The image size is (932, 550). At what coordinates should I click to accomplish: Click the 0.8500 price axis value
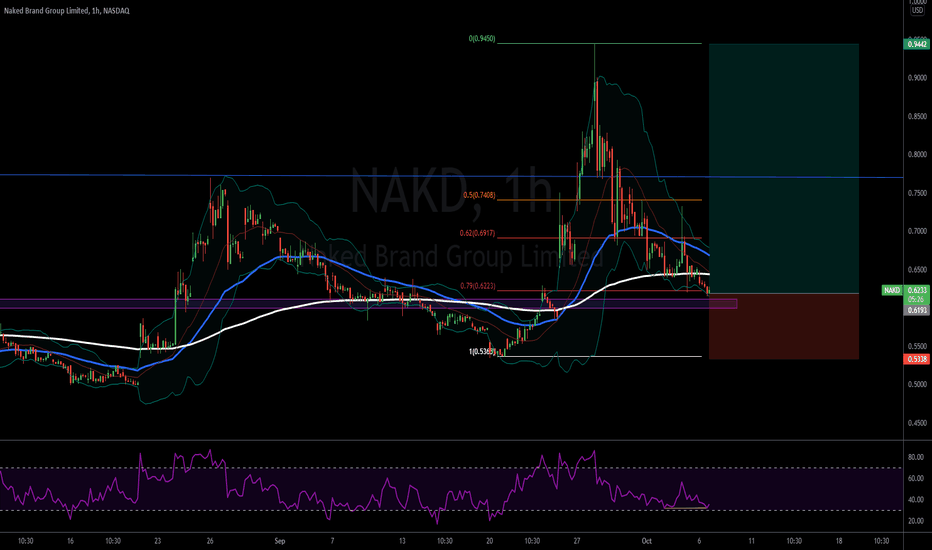pyautogui.click(x=917, y=117)
